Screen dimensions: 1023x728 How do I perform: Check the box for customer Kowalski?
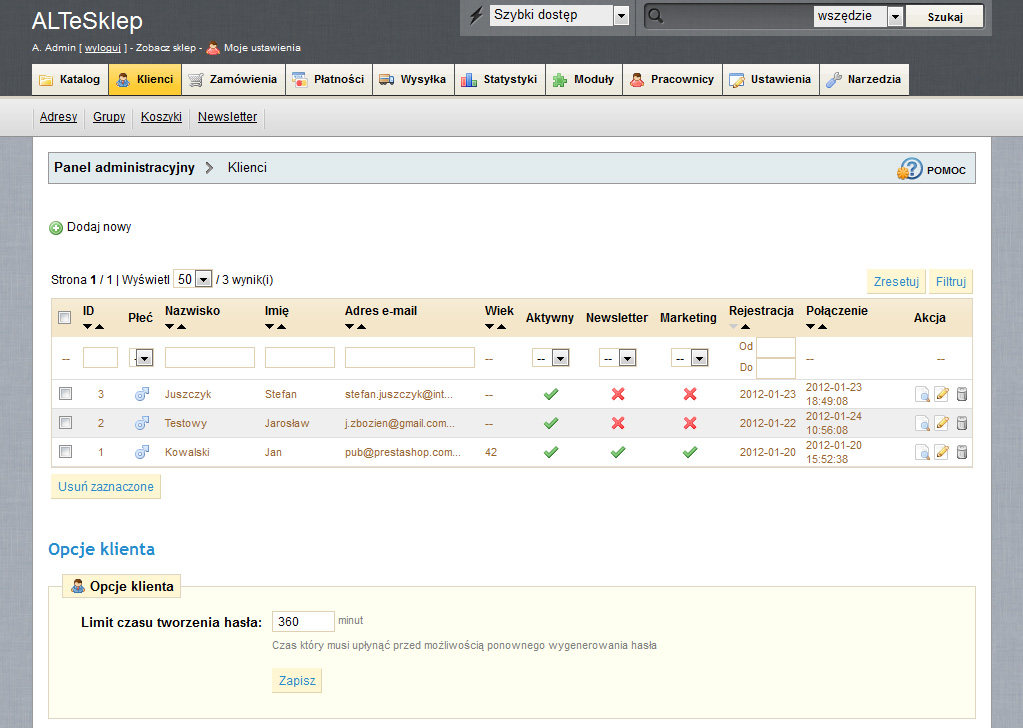click(x=65, y=451)
